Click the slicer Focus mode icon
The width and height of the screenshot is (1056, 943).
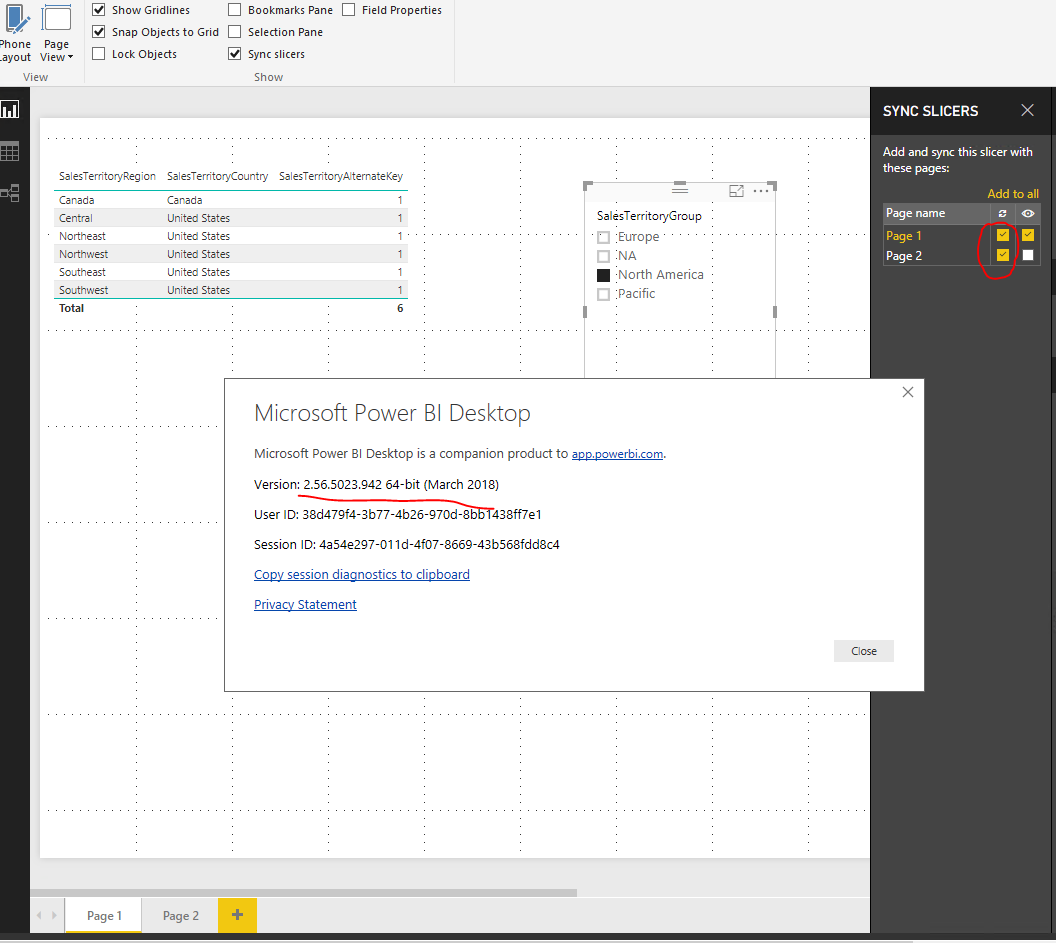point(736,191)
